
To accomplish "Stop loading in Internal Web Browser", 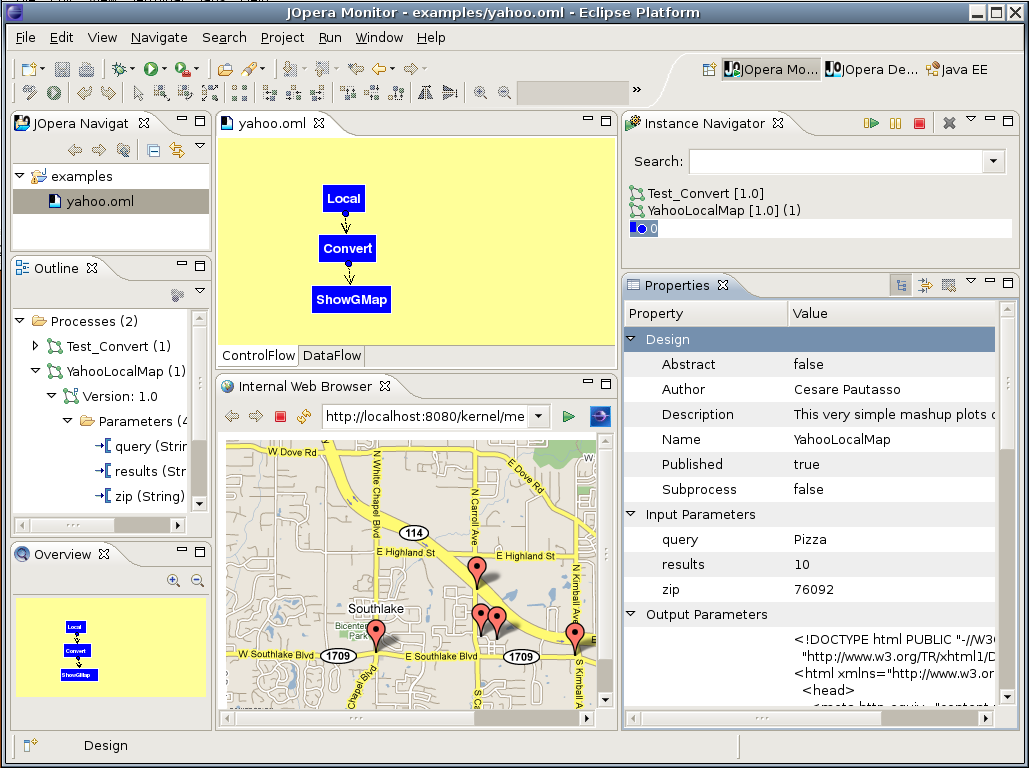I will [x=280, y=416].
